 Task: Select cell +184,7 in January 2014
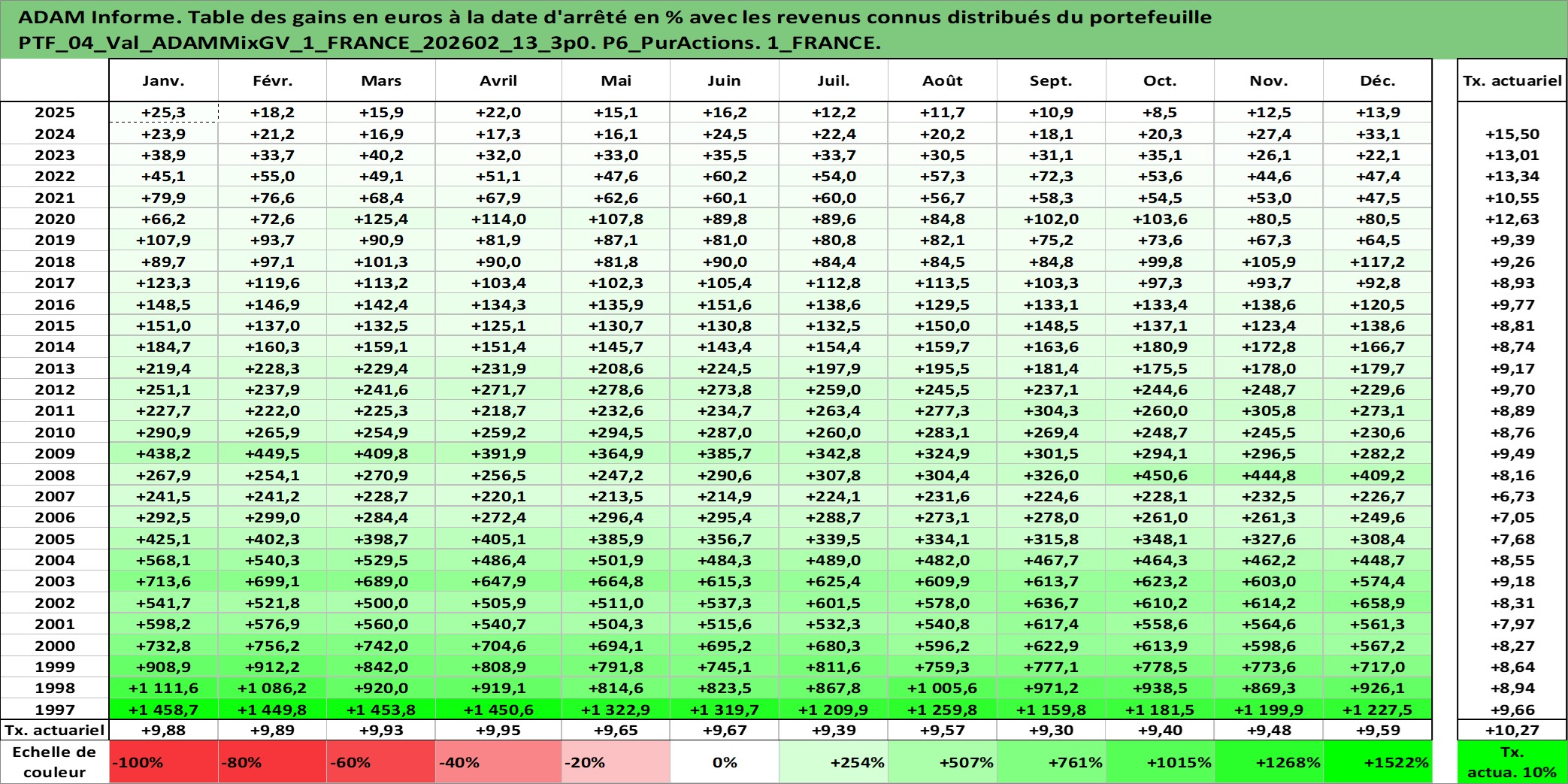163,347
